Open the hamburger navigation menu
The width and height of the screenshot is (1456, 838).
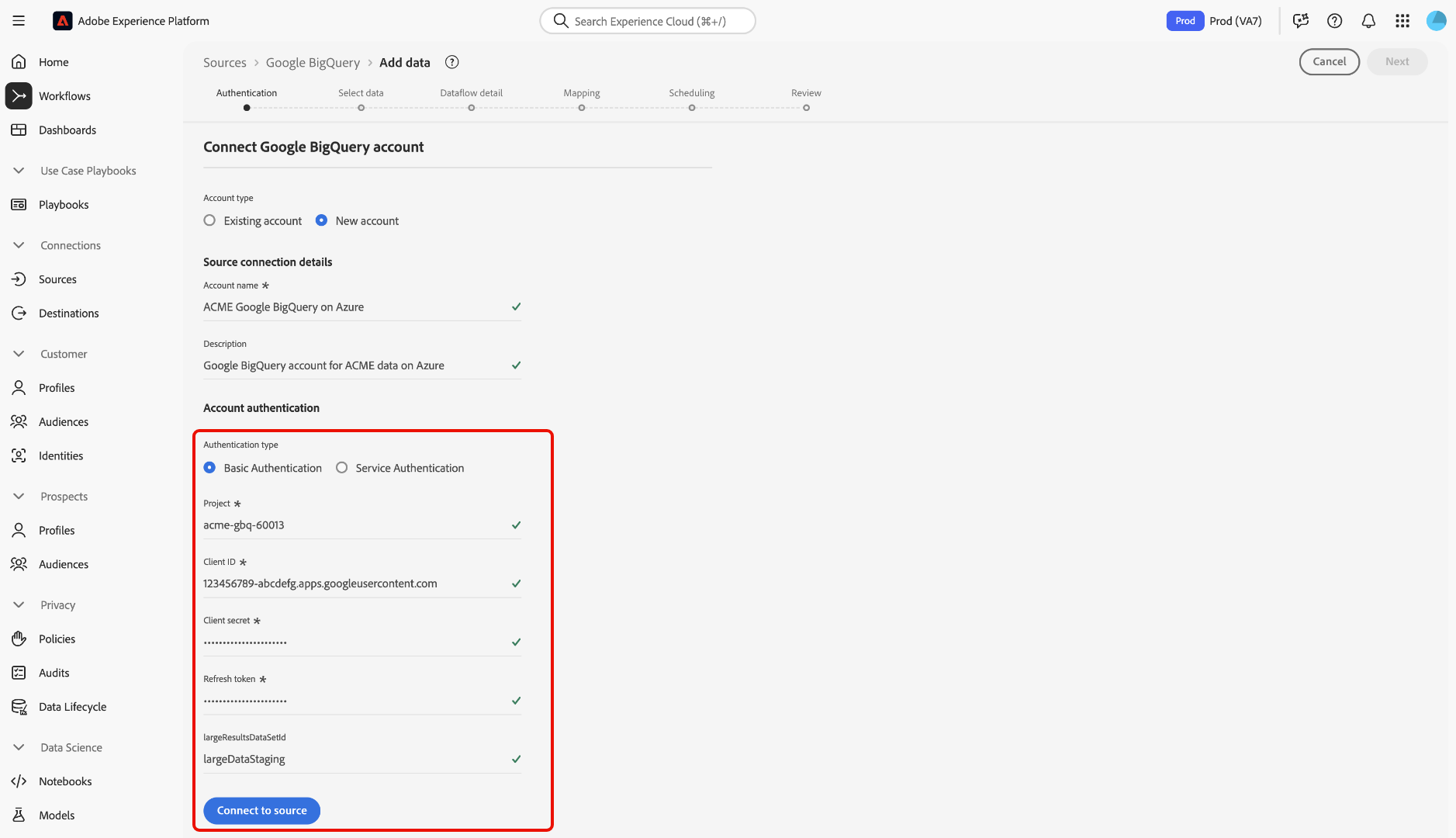click(x=19, y=21)
